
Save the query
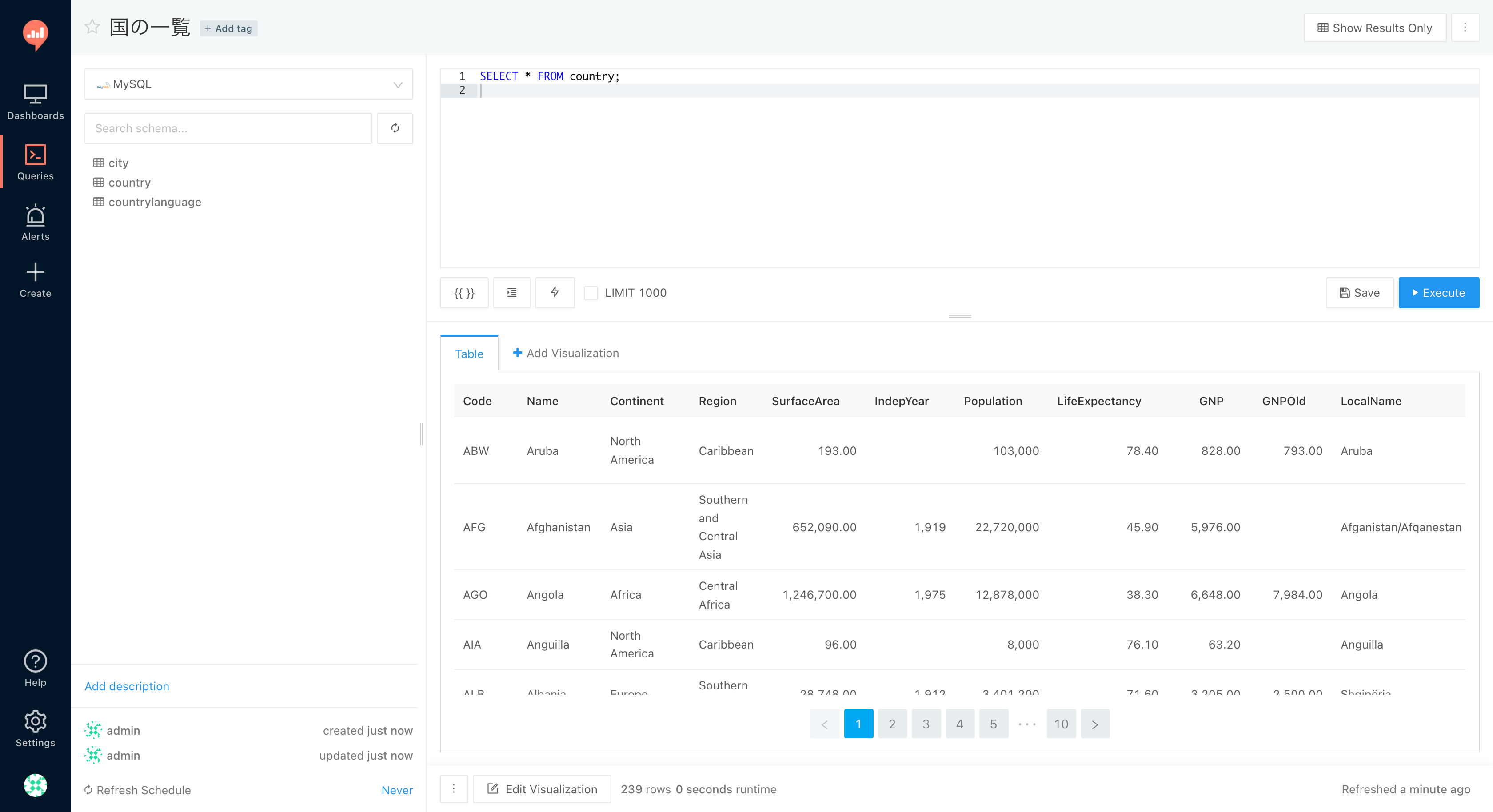click(x=1359, y=293)
